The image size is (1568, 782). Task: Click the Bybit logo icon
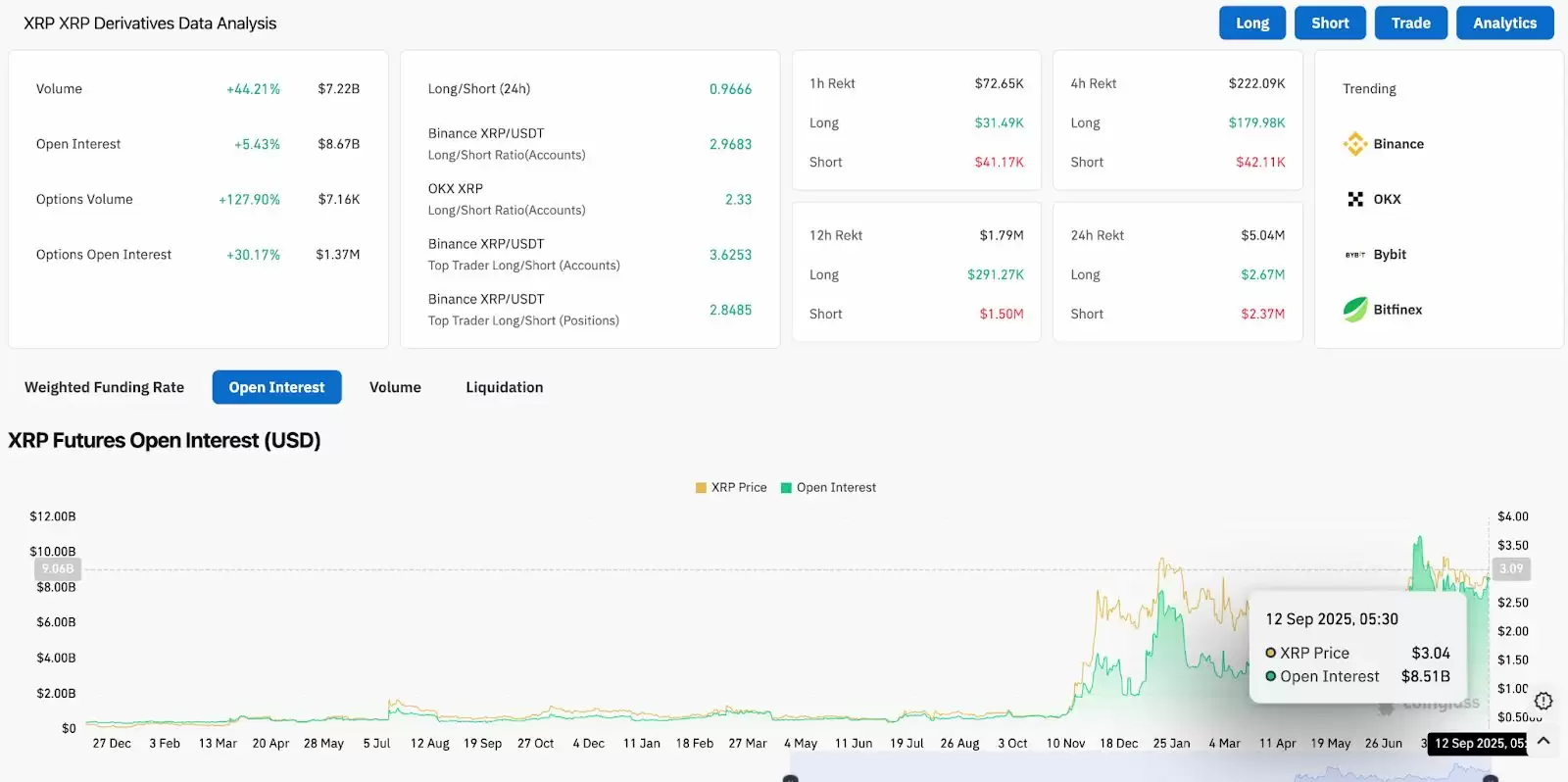point(1355,255)
